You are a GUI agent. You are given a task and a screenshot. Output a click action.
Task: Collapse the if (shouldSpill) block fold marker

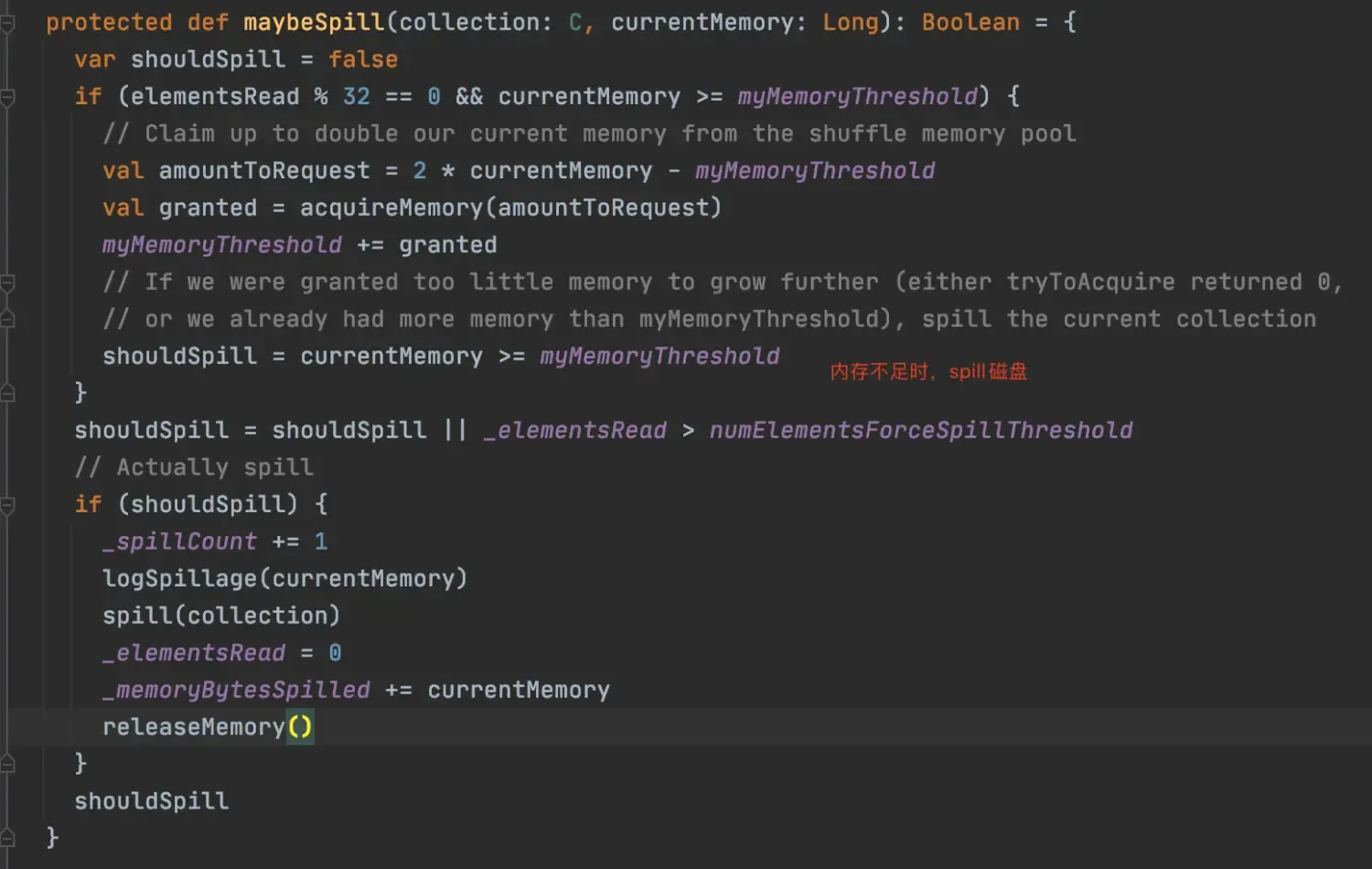7,505
